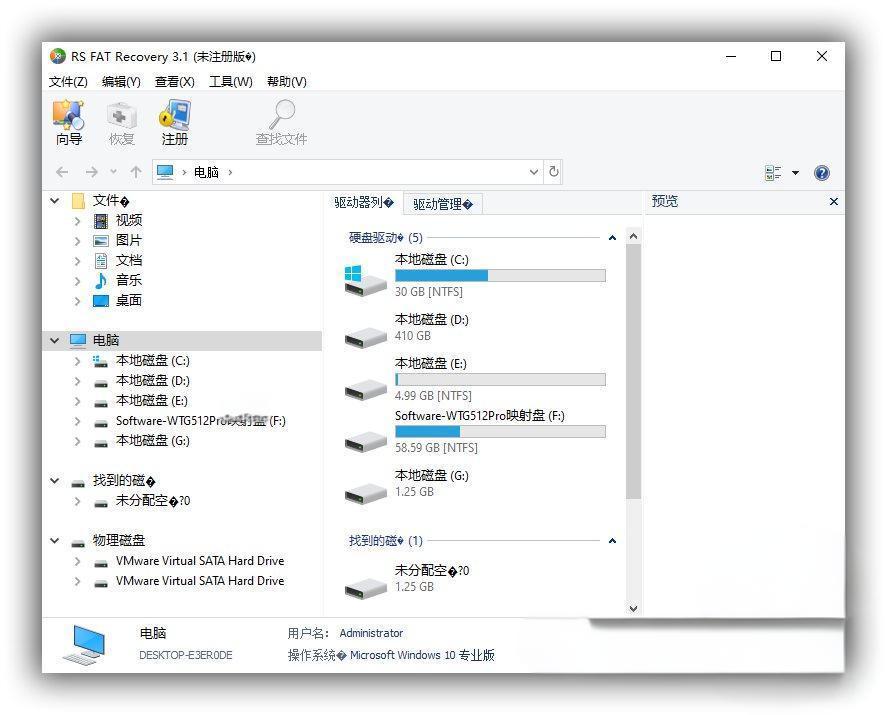Open the 注册 registration toolbar icon
This screenshot has height=715, width=887.
175,115
